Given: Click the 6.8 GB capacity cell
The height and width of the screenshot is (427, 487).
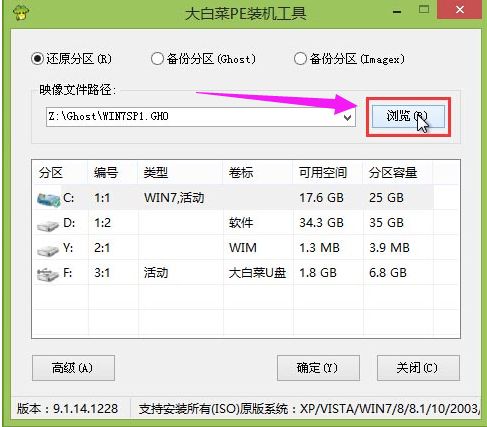Looking at the screenshot, I should tap(388, 273).
